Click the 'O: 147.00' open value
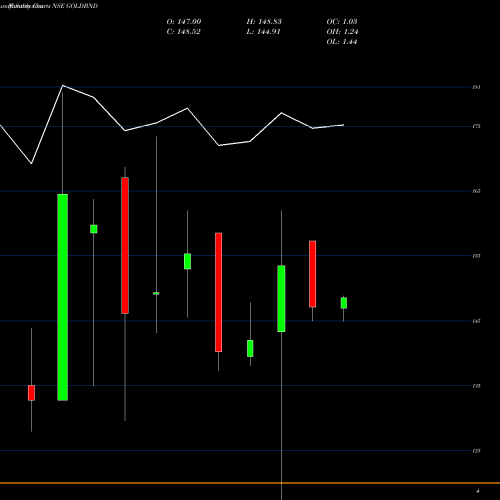 (184, 22)
